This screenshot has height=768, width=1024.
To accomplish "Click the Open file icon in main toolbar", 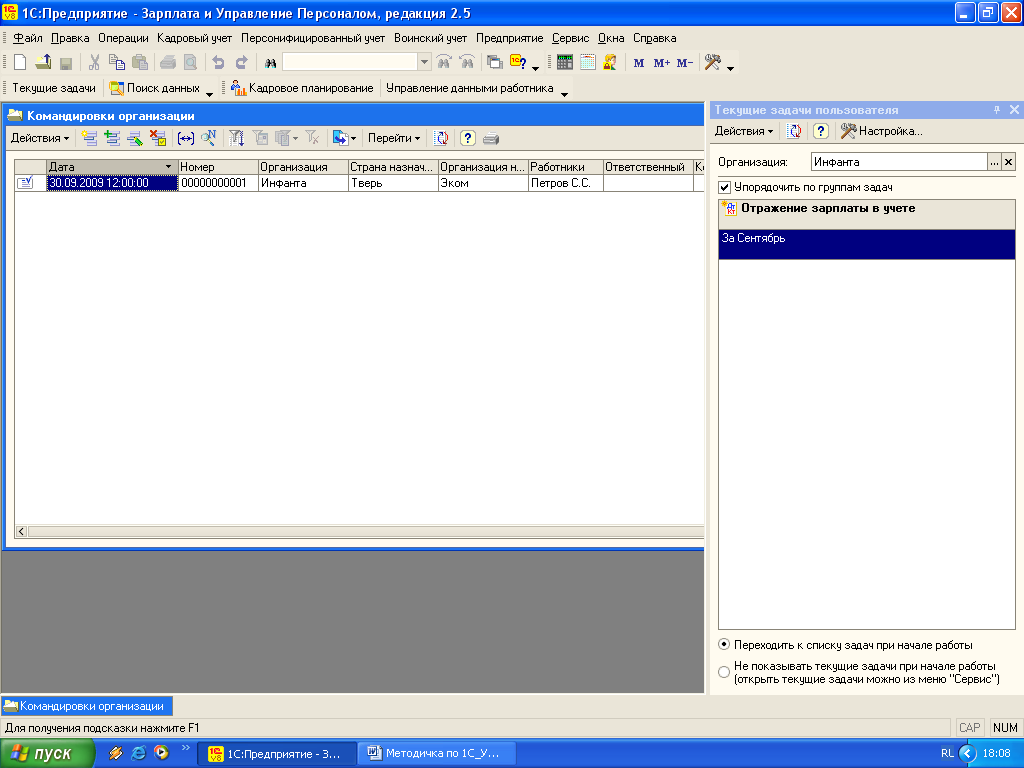I will 43,63.
